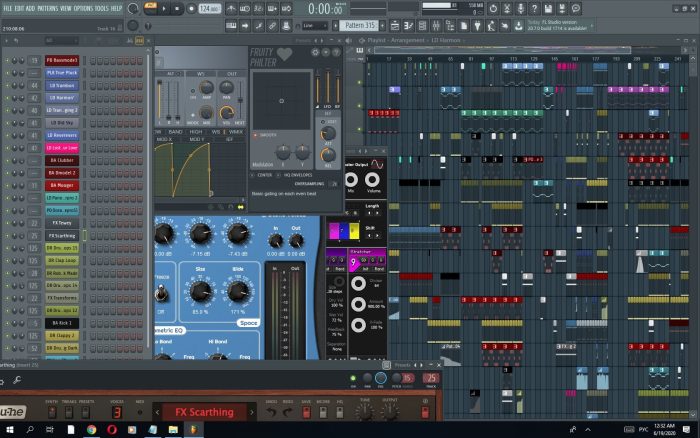Screen dimensions: 700x438
Task: Select next preset arrow in u-he plugin
Action: (252, 412)
